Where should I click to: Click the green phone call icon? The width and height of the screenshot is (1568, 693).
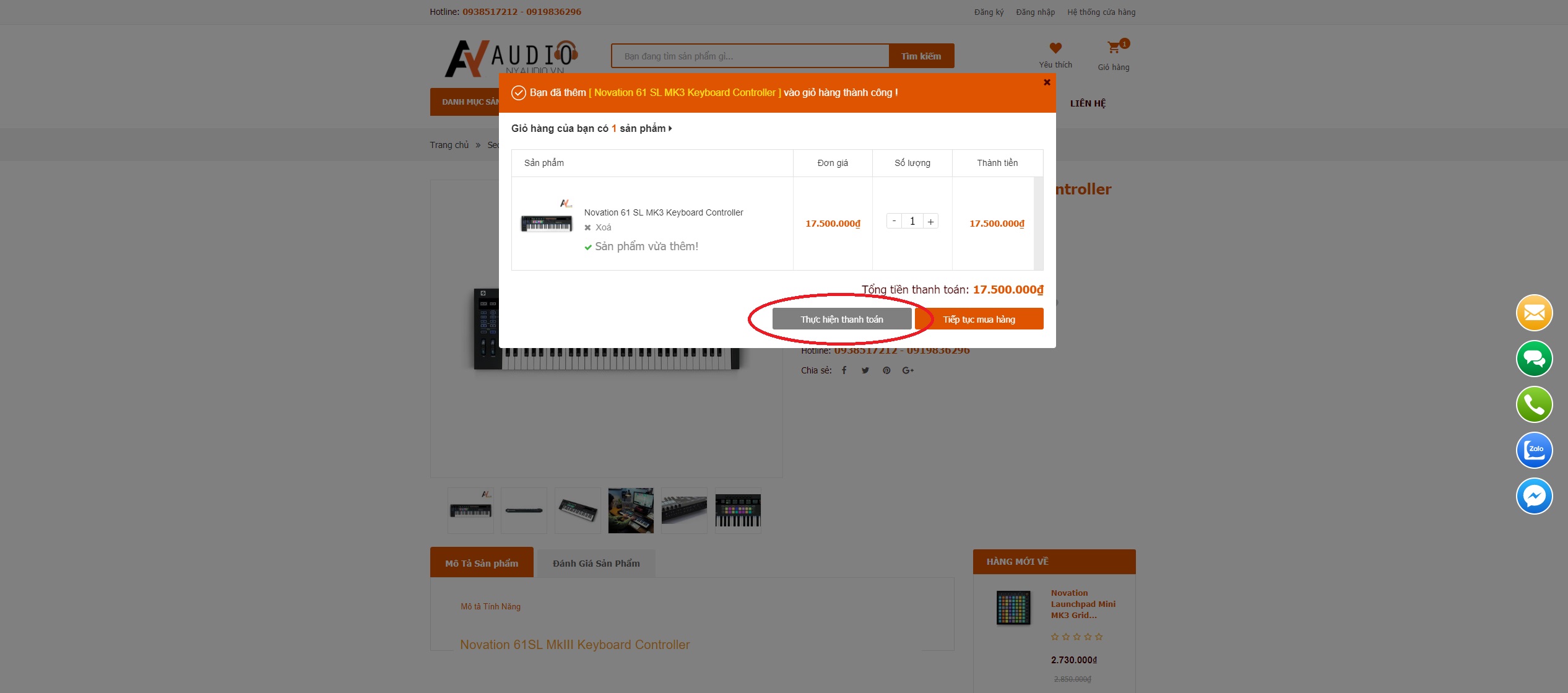(x=1534, y=404)
